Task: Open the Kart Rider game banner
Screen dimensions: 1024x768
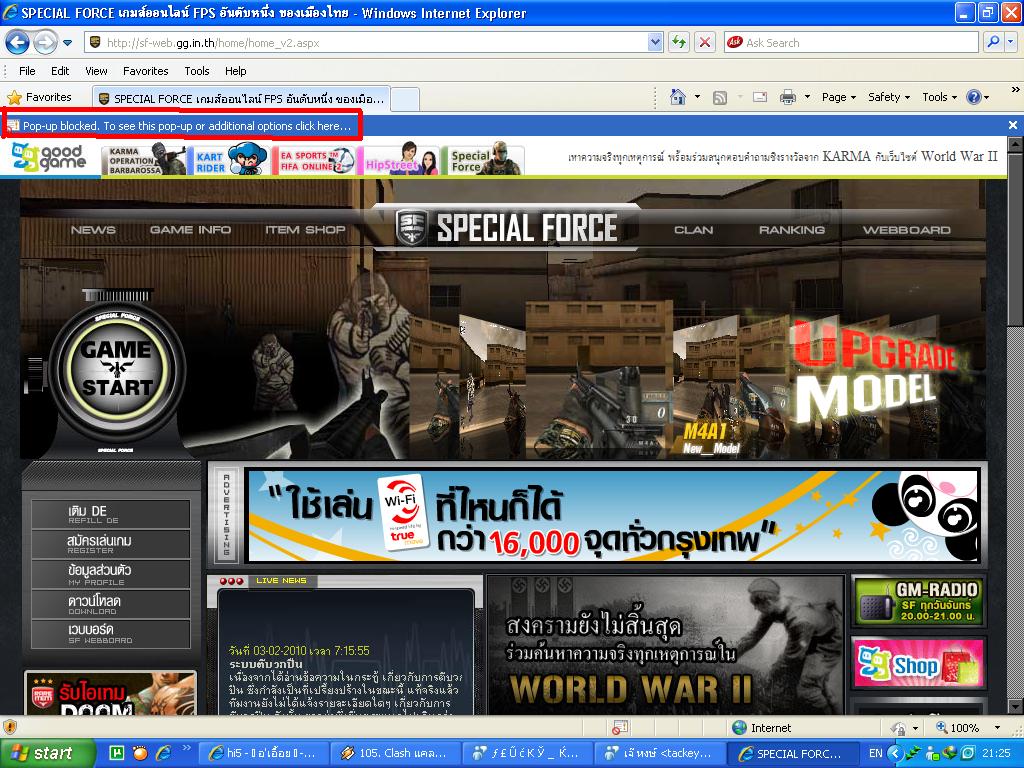Action: click(x=230, y=159)
